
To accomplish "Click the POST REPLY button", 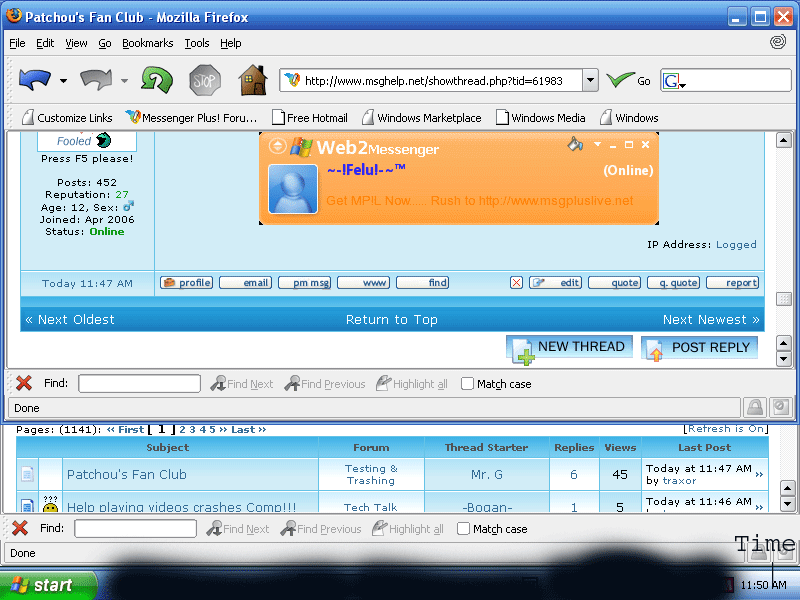I will click(x=699, y=348).
